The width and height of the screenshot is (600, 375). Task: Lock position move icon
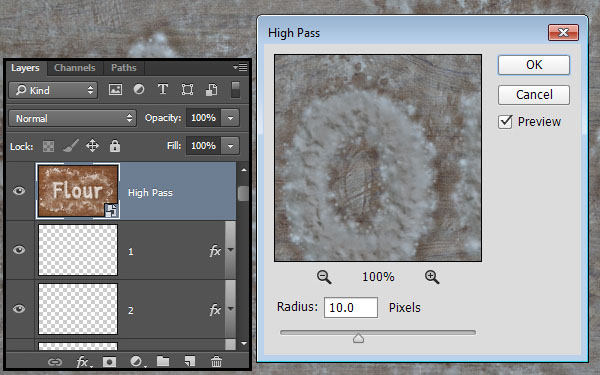[x=92, y=146]
